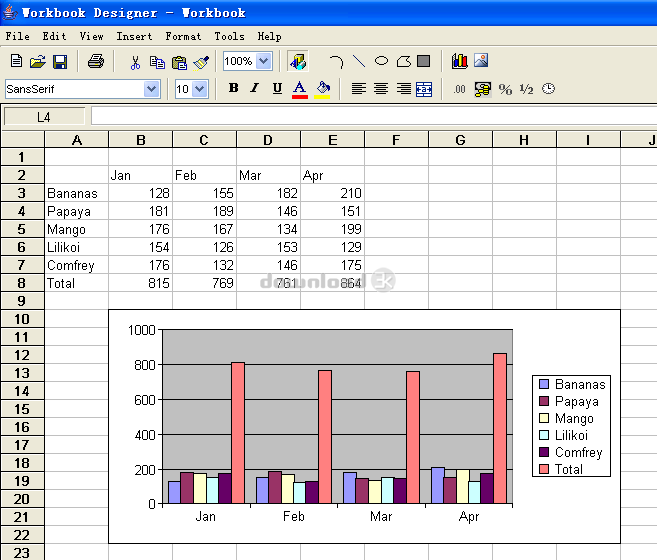Open the Format menu
The width and height of the screenshot is (657, 560).
(x=184, y=36)
